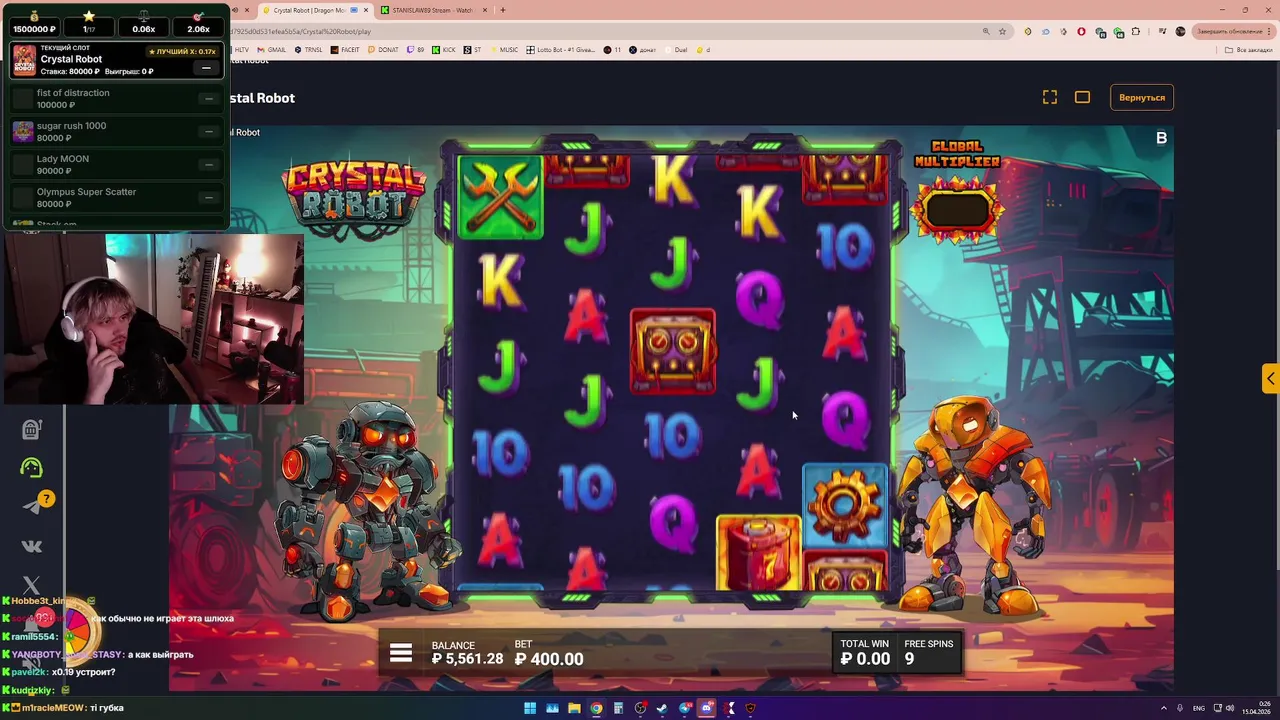Open the TRNSL bookmark
The width and height of the screenshot is (1280, 720).
click(x=308, y=49)
